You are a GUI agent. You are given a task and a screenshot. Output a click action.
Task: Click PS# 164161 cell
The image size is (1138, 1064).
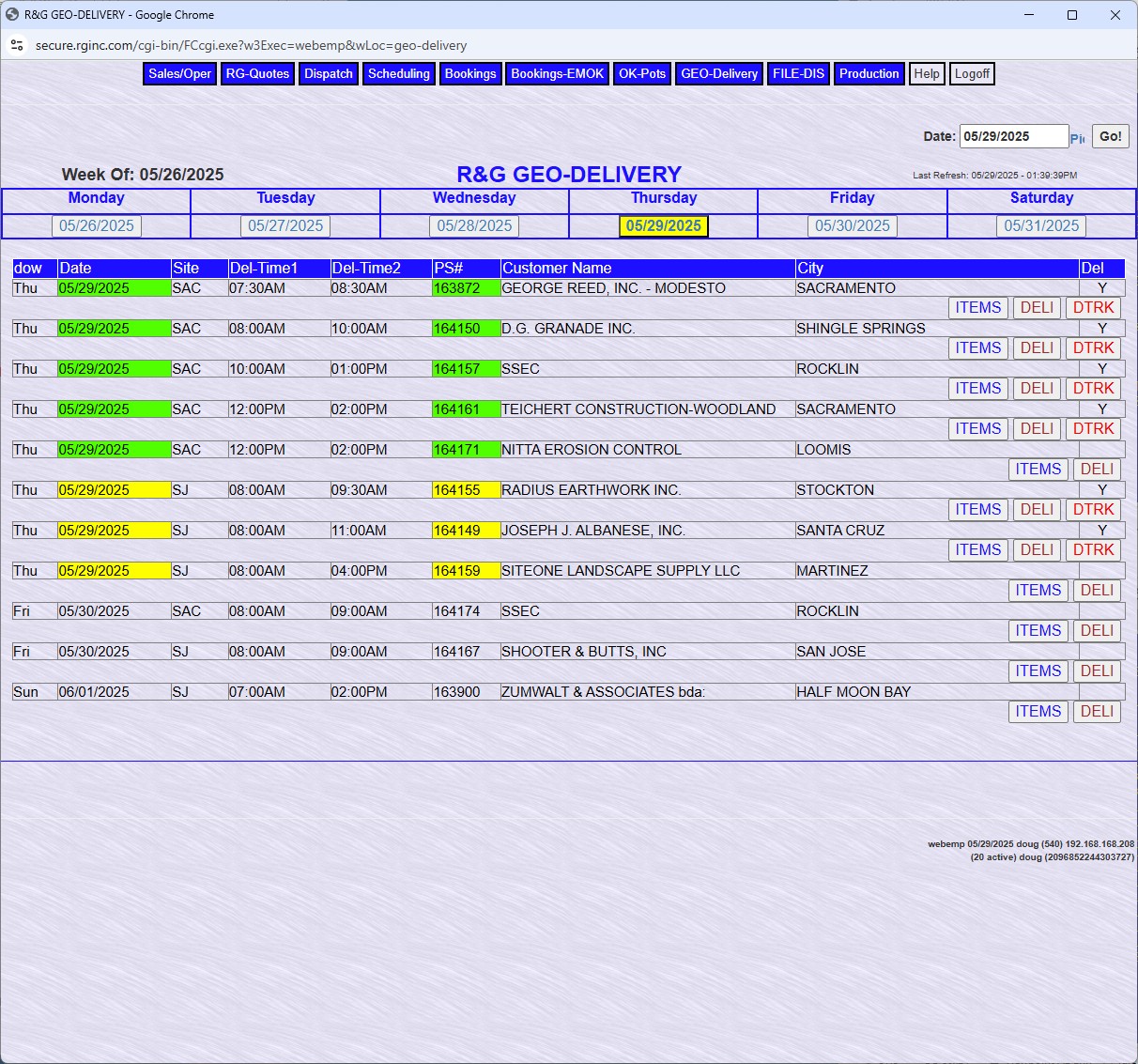tap(466, 409)
